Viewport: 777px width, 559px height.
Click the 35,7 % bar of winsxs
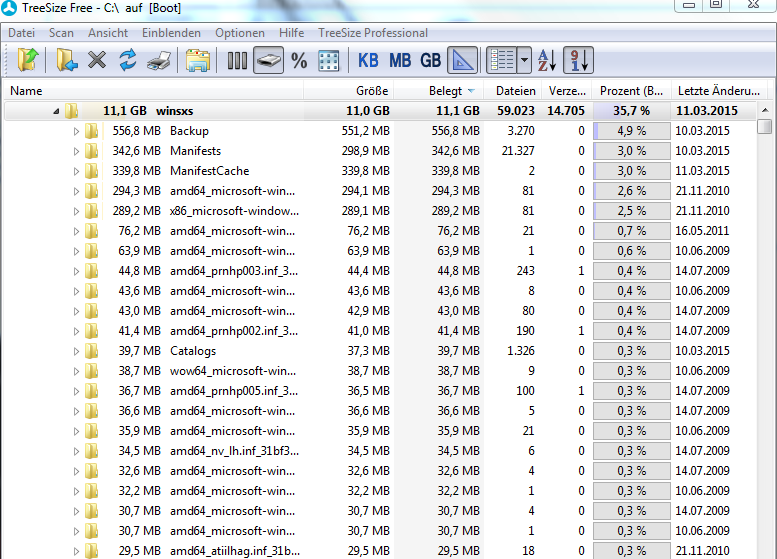pyautogui.click(x=632, y=111)
